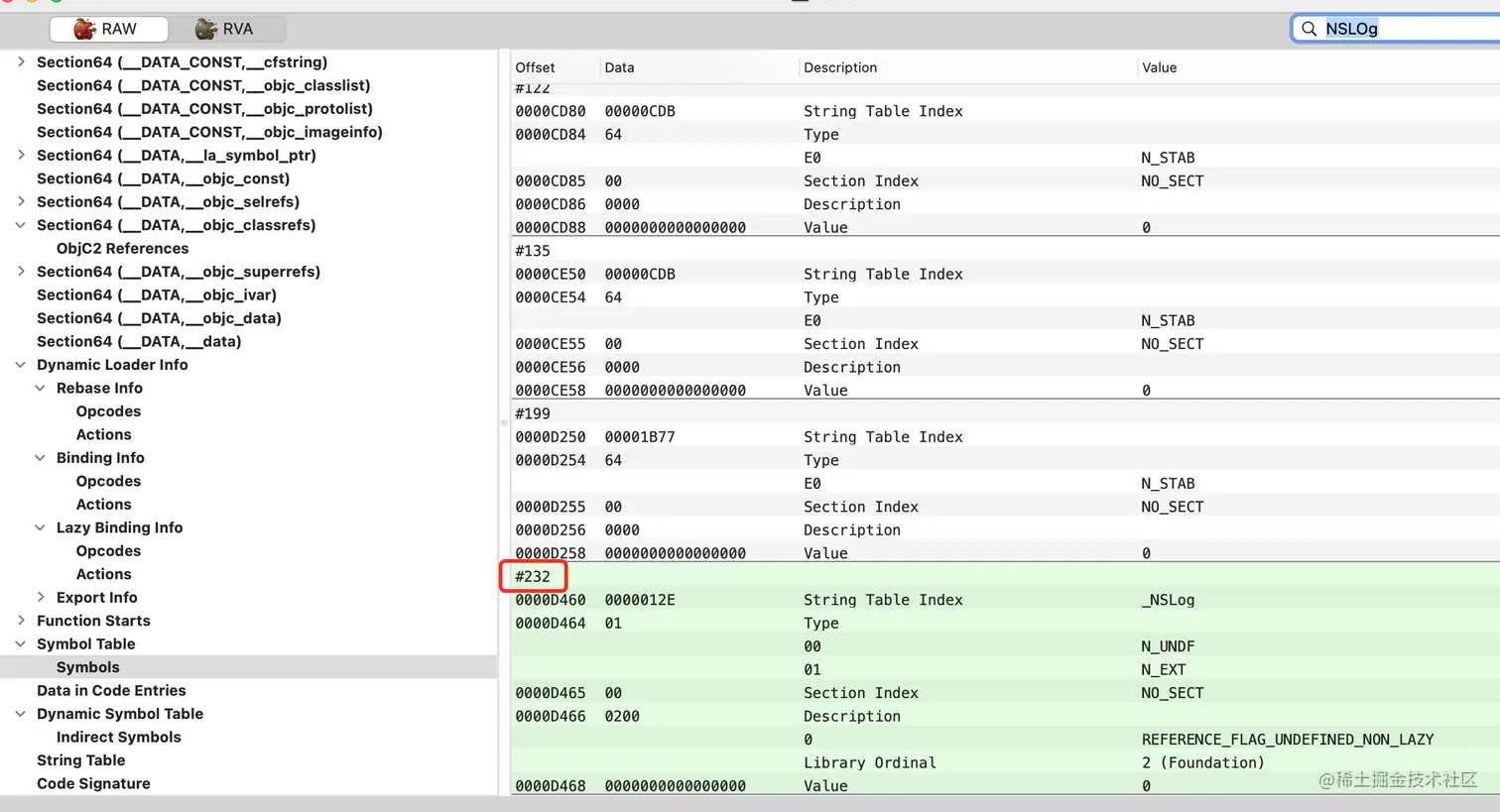Open Data in Code Entries
The width and height of the screenshot is (1500, 812).
coord(111,690)
